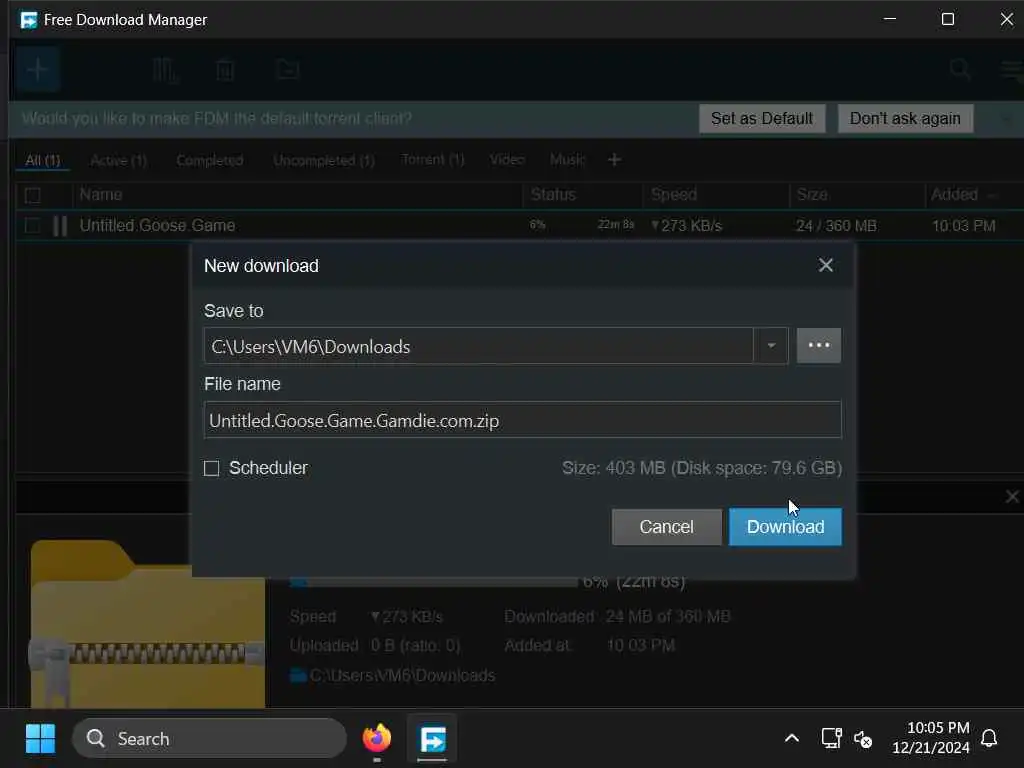Click the Free Download Manager title bar logo
The width and height of the screenshot is (1024, 768).
pos(29,20)
